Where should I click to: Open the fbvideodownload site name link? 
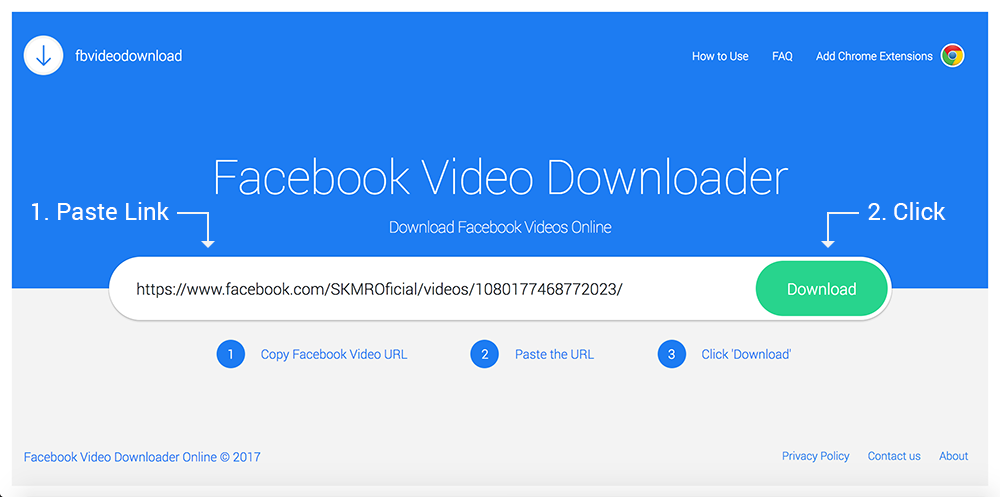pos(128,56)
